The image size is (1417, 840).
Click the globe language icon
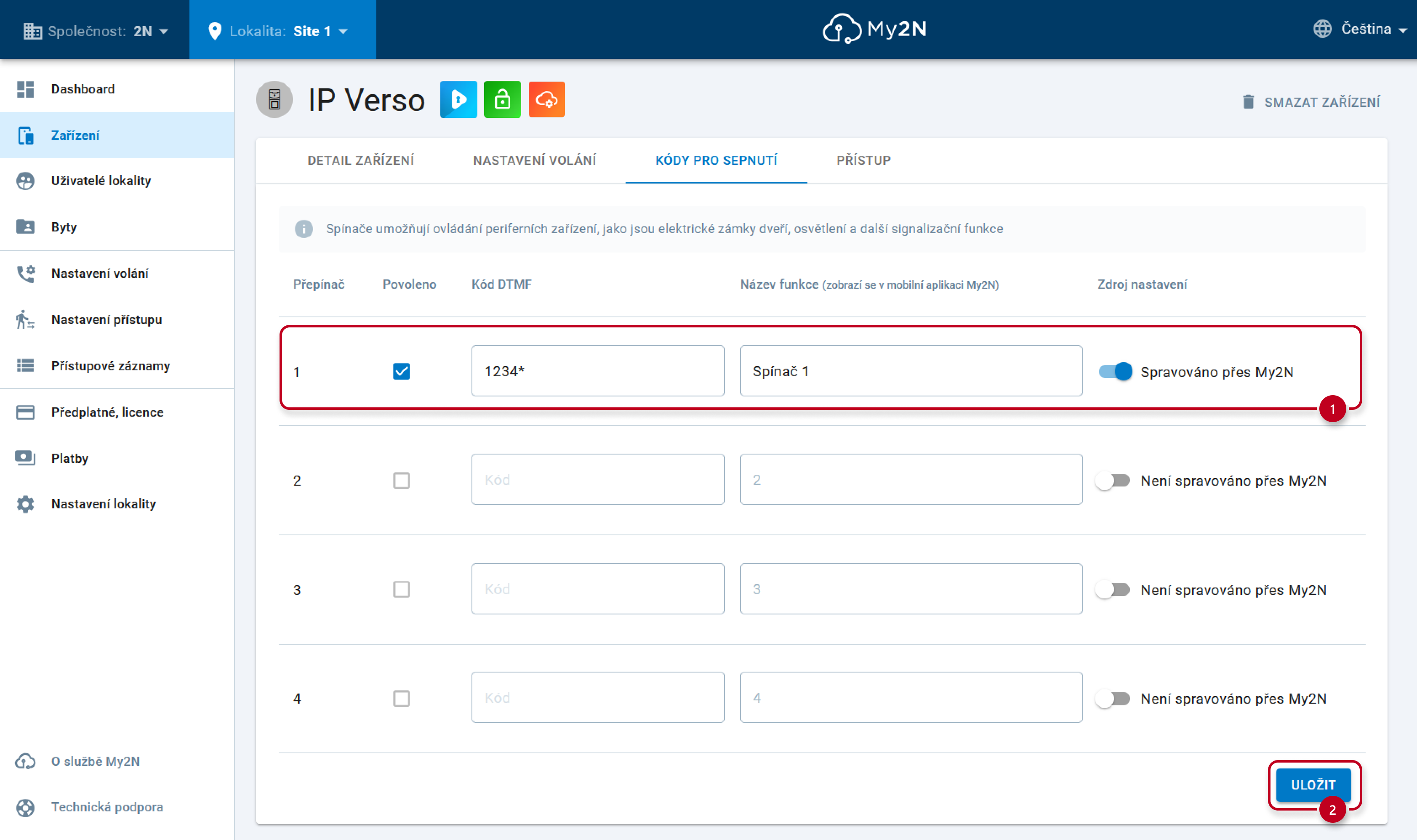[1322, 29]
